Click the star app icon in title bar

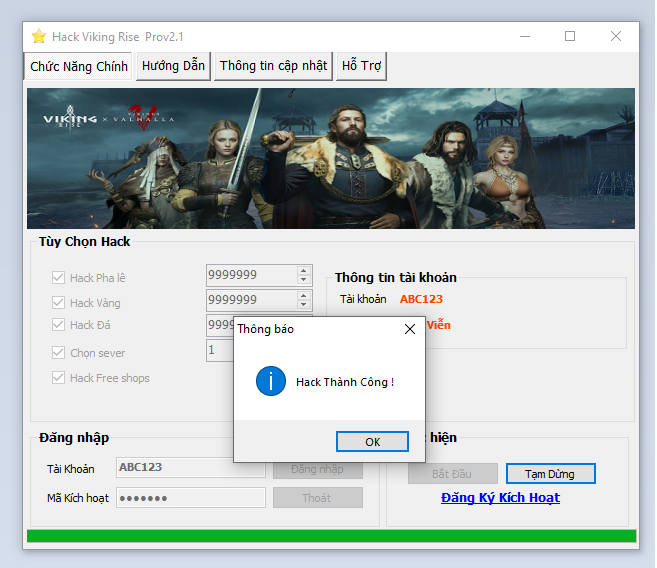point(39,36)
